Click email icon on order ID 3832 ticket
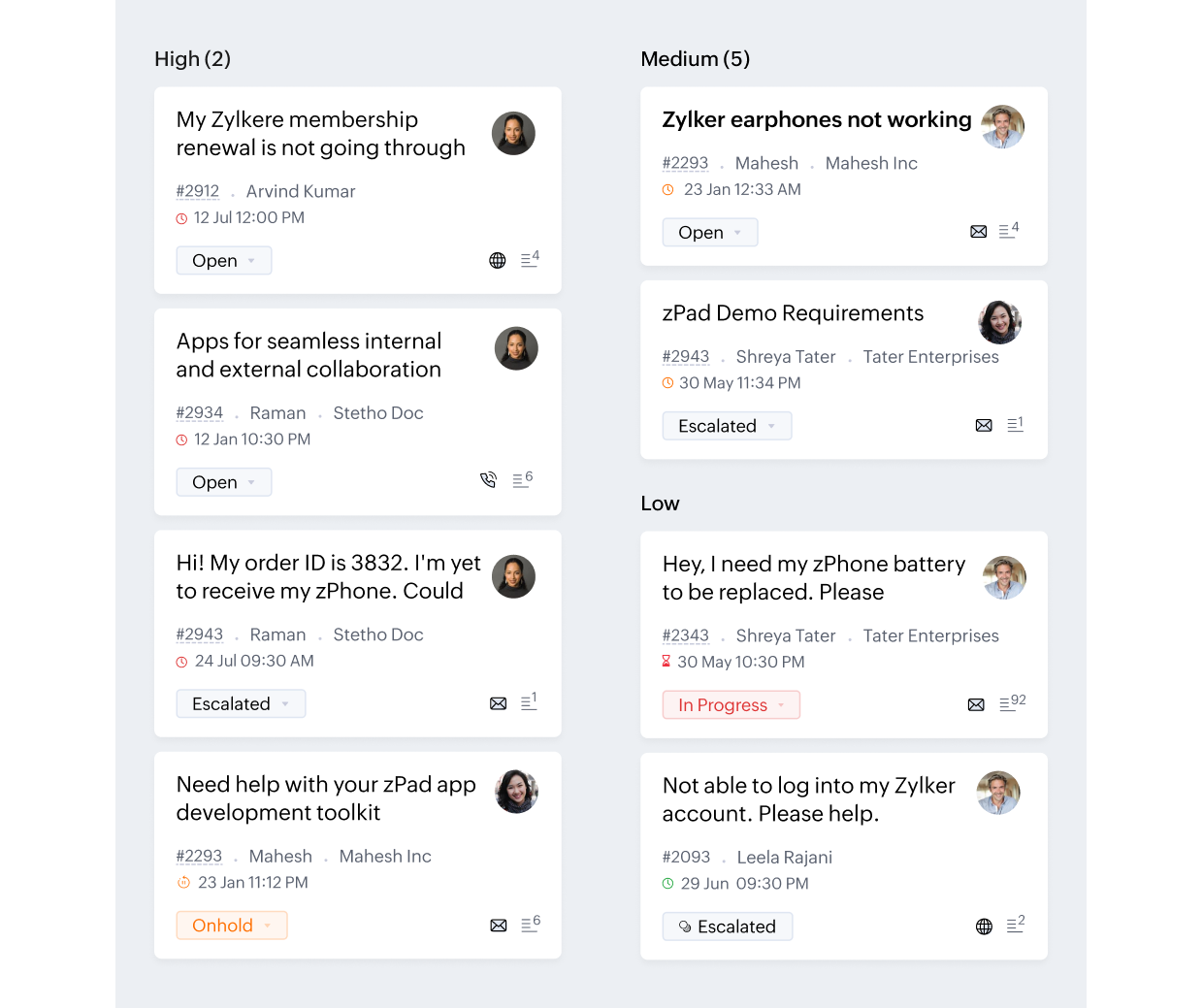Screen dimensions: 1203x1008 coord(499,703)
